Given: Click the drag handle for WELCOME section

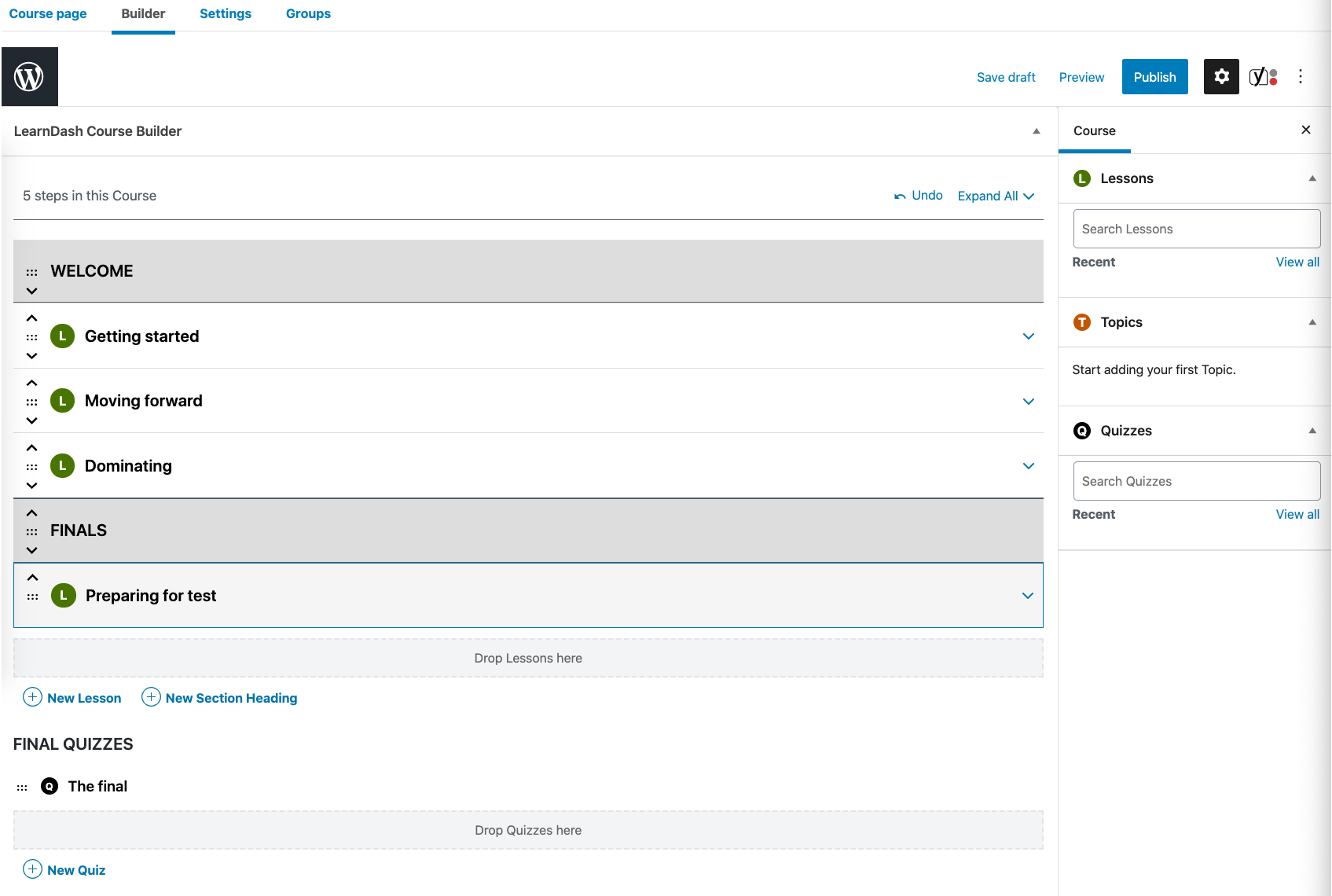Looking at the screenshot, I should [31, 272].
